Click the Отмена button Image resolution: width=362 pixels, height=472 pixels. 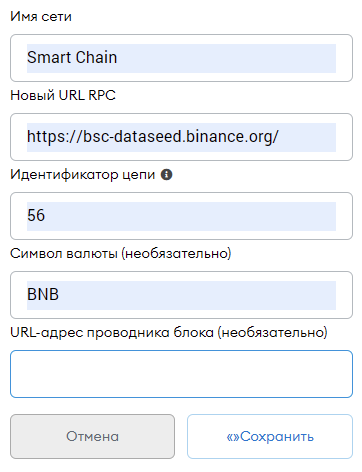(x=92, y=436)
